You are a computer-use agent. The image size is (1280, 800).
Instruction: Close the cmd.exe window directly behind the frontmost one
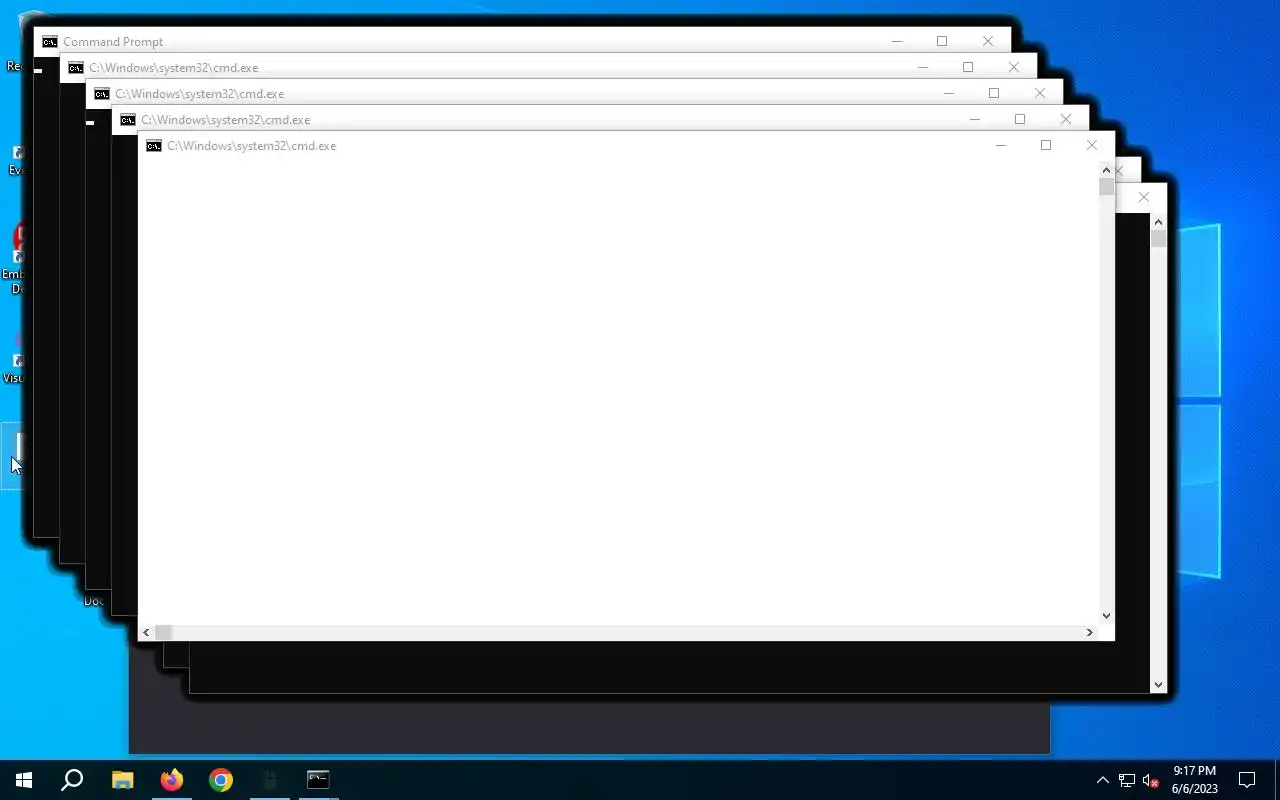1066,120
